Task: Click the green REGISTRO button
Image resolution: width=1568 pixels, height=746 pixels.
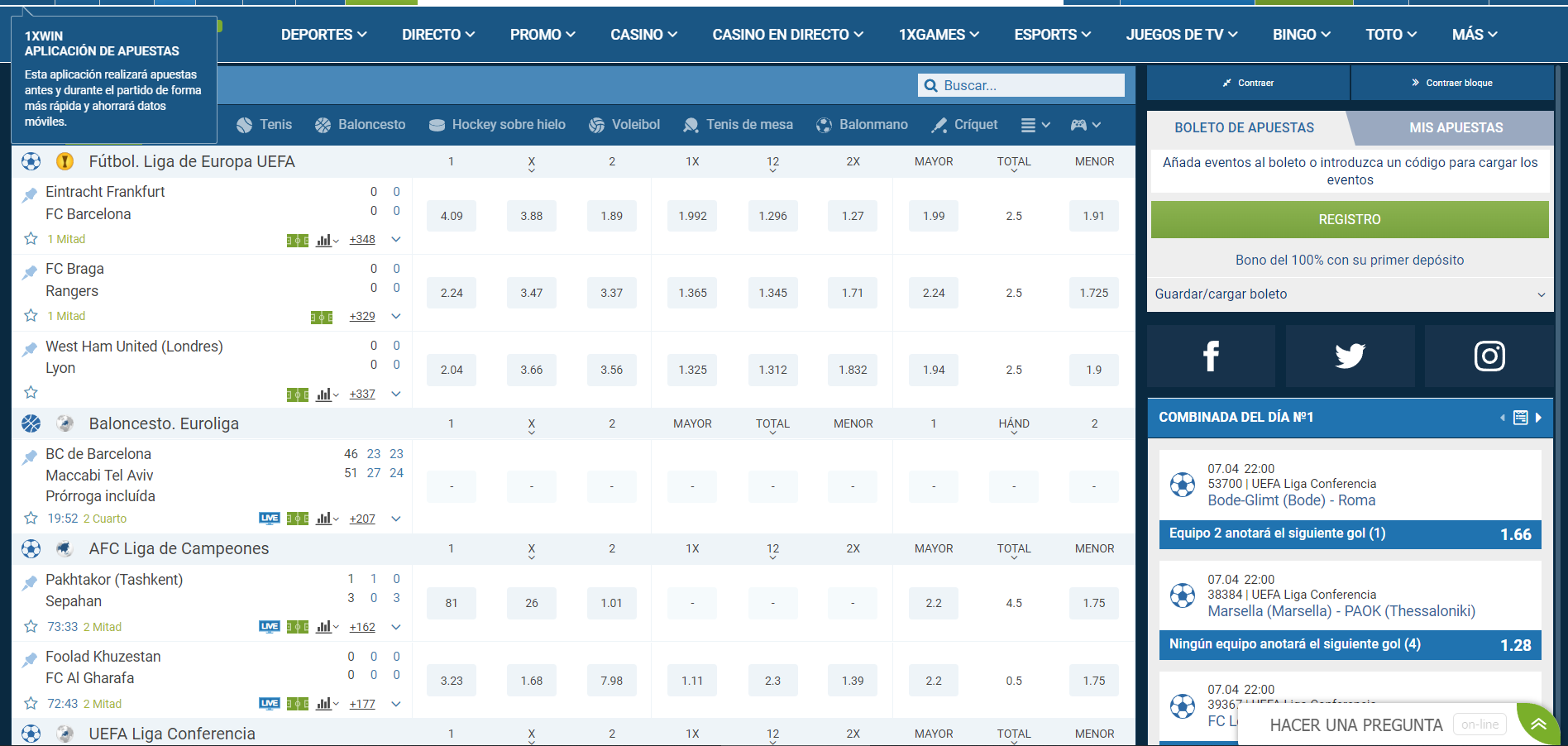Action: click(x=1350, y=220)
